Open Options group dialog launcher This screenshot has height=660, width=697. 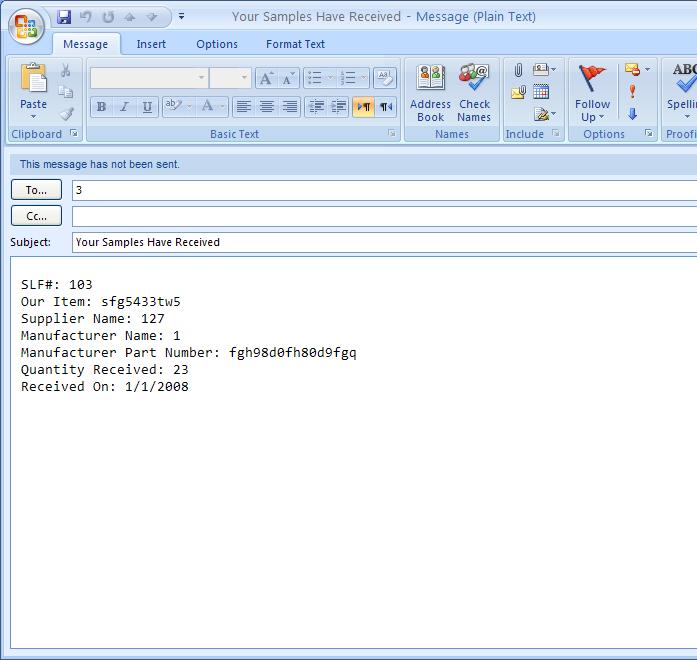pyautogui.click(x=649, y=133)
